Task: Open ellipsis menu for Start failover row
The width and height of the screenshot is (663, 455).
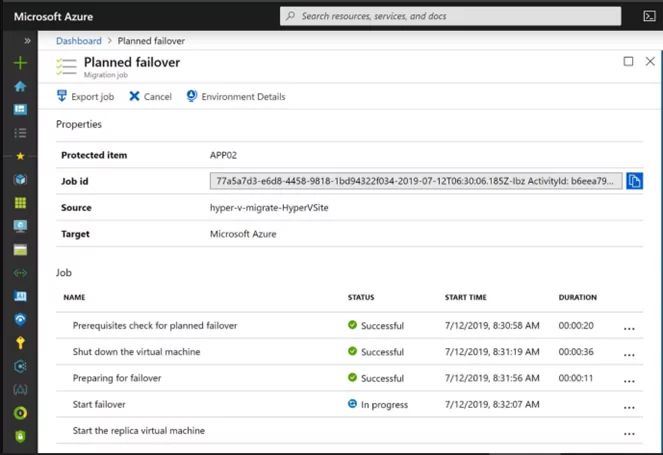Action: click(x=629, y=407)
